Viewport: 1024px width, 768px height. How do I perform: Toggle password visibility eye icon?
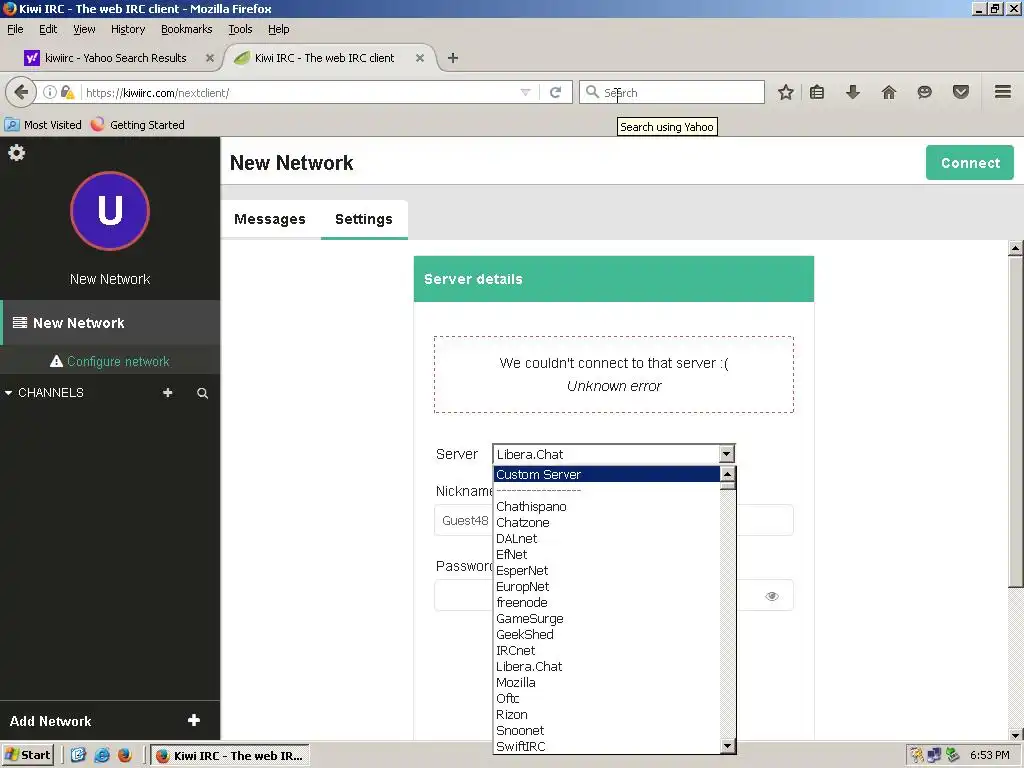[772, 596]
